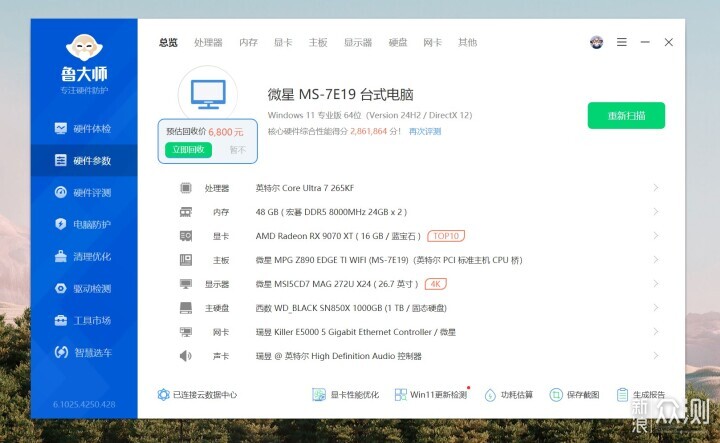Image resolution: width=720 pixels, height=443 pixels.
Task: Click the 6,800元 recycle price
Action: pyautogui.click(x=225, y=132)
